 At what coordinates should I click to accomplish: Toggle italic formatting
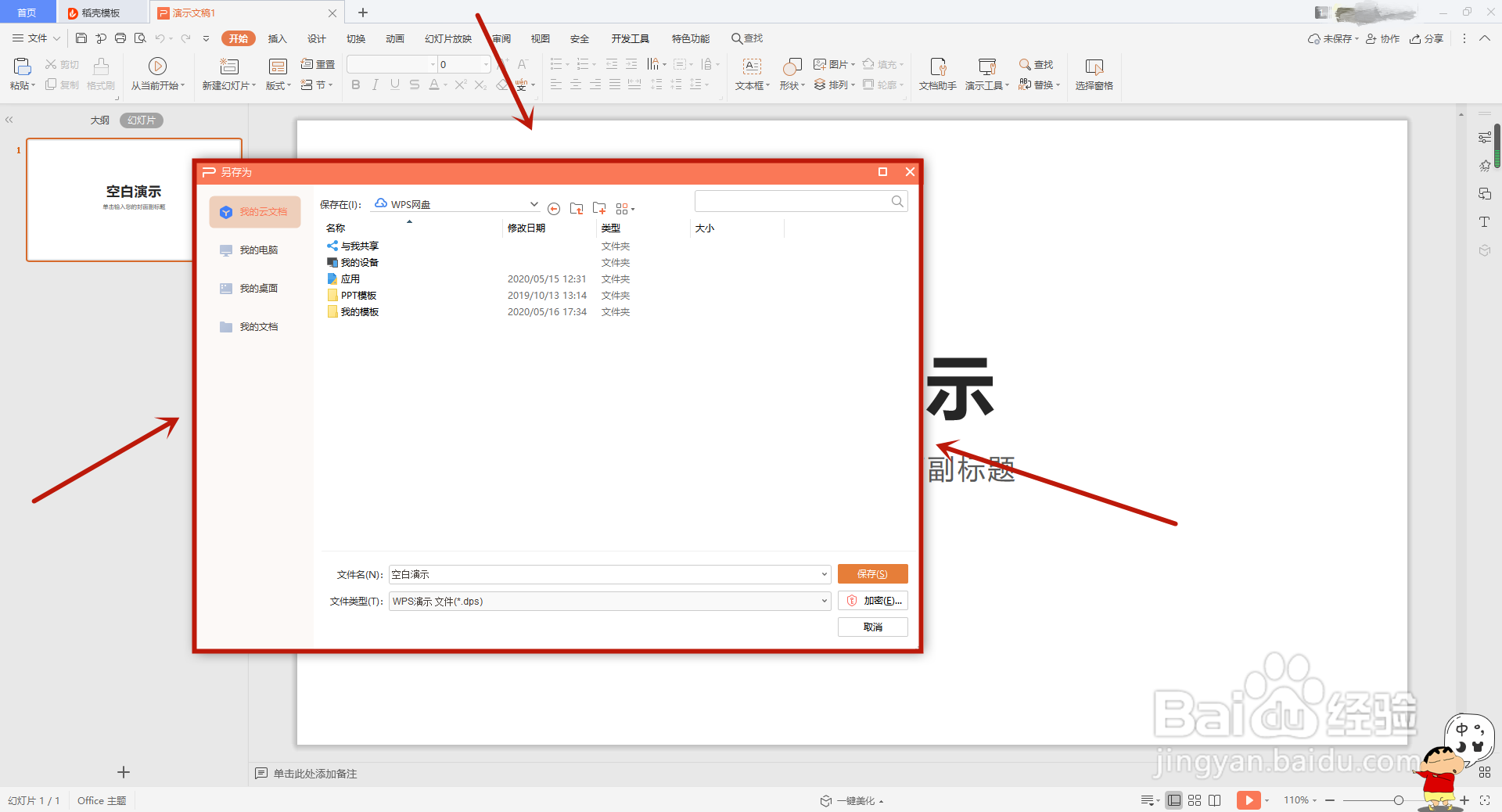pyautogui.click(x=375, y=85)
